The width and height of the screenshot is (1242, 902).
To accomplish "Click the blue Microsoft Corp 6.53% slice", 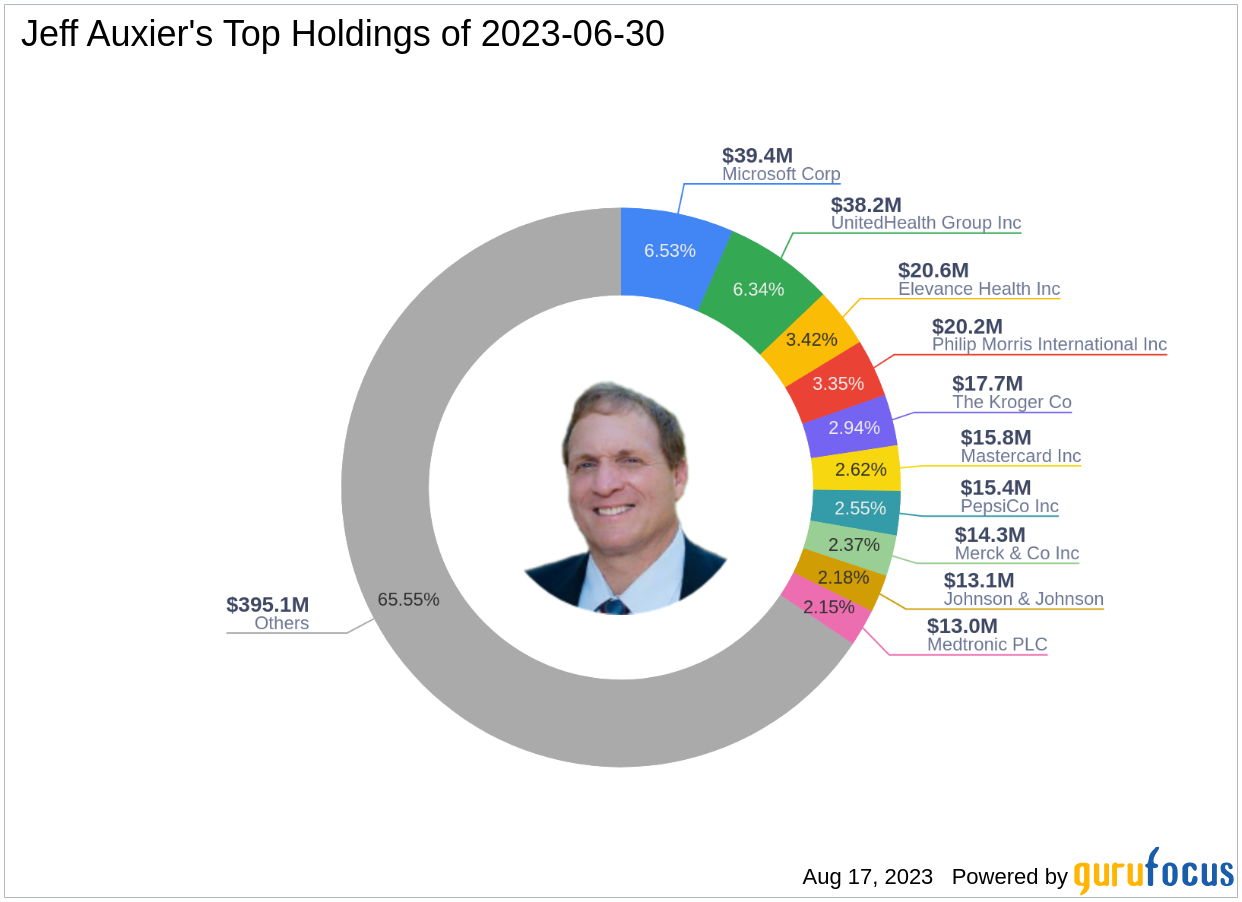I will 670,250.
